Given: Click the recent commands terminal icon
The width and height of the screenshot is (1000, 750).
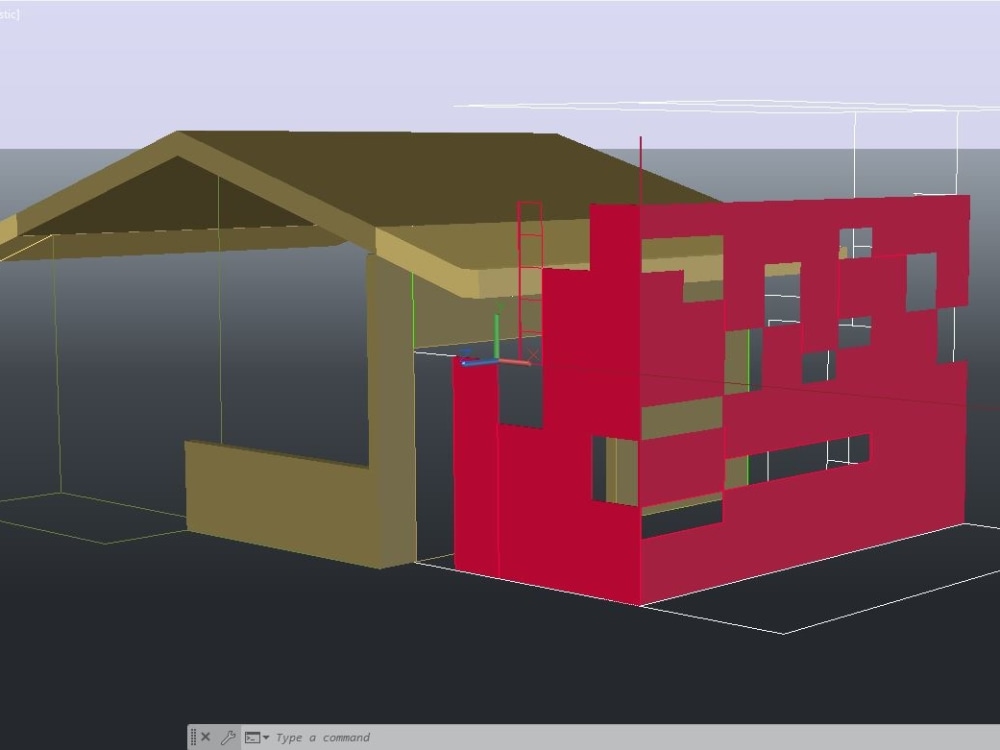Looking at the screenshot, I should [252, 737].
